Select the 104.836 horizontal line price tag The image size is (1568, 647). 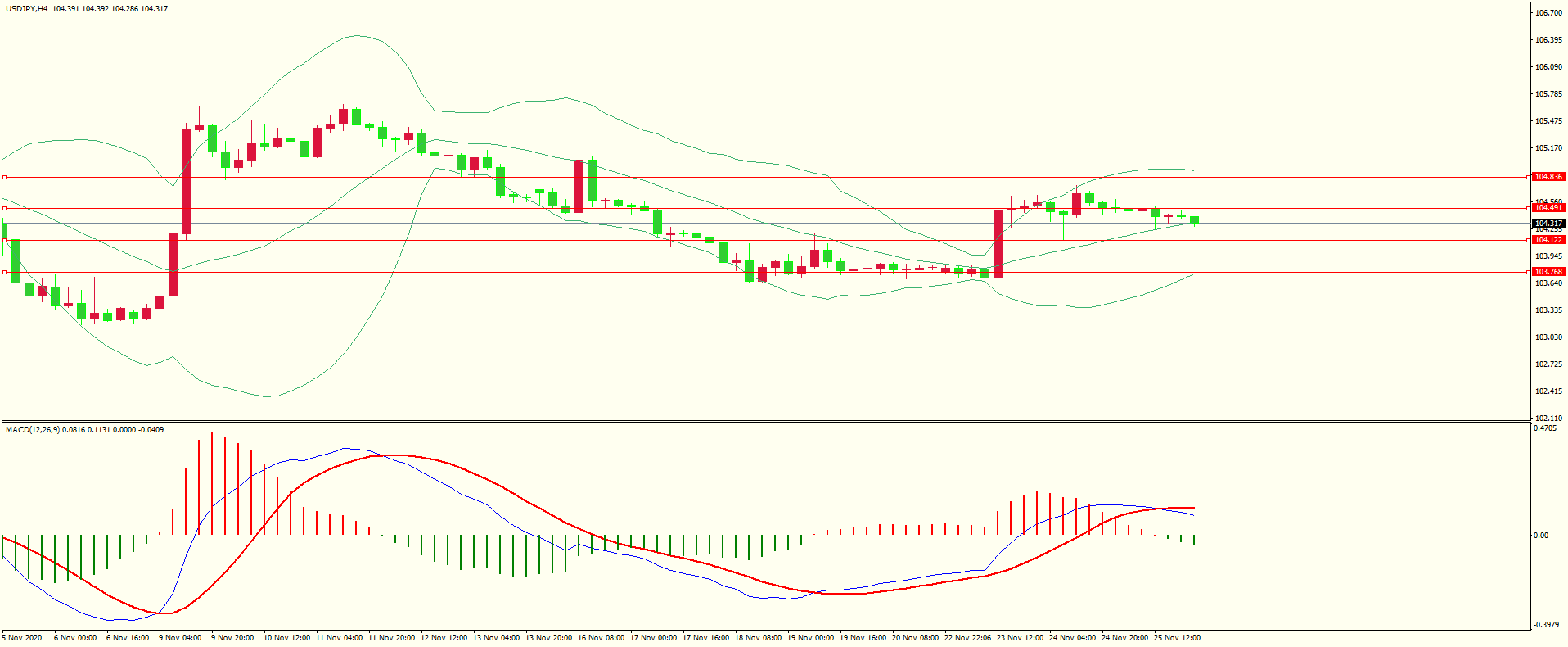point(1548,177)
